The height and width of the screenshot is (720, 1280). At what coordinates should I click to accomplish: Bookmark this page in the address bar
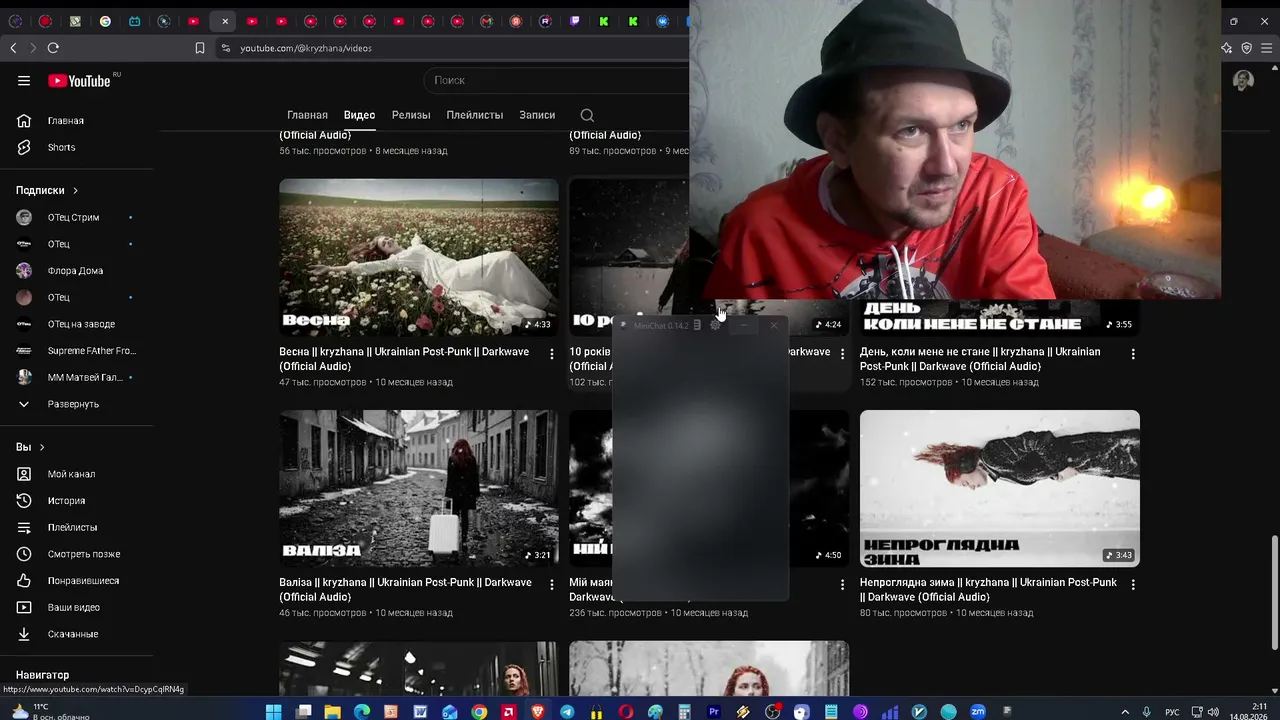point(200,48)
